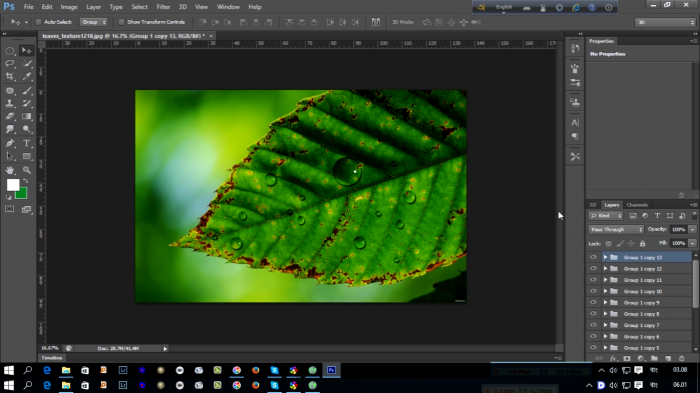Open the Fill slider arrow
This screenshot has width=700, height=393.
click(x=692, y=243)
